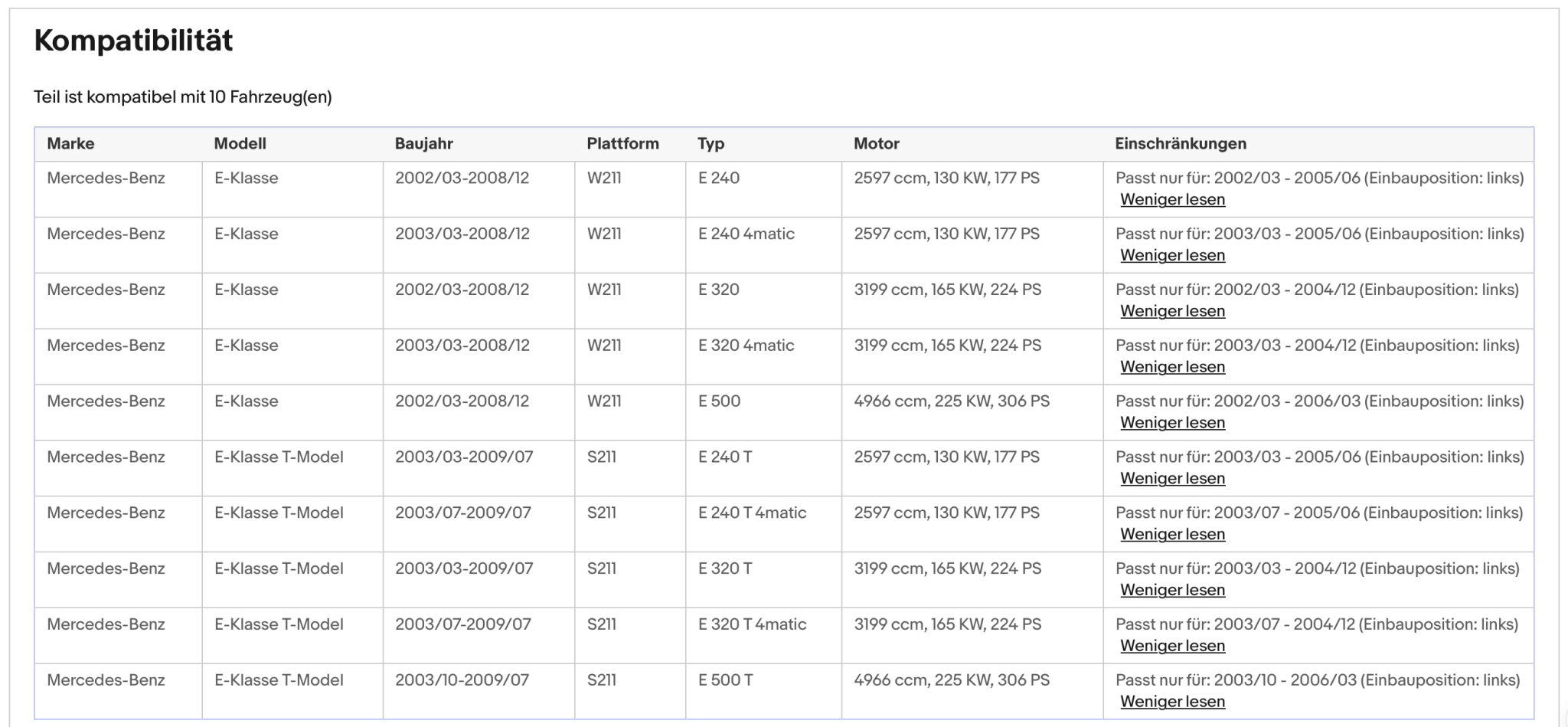Image resolution: width=1568 pixels, height=727 pixels.
Task: Click Motor "2597 ccm, 130 KW, 177 PS" in E 240 T 4matic row
Action: [x=947, y=513]
